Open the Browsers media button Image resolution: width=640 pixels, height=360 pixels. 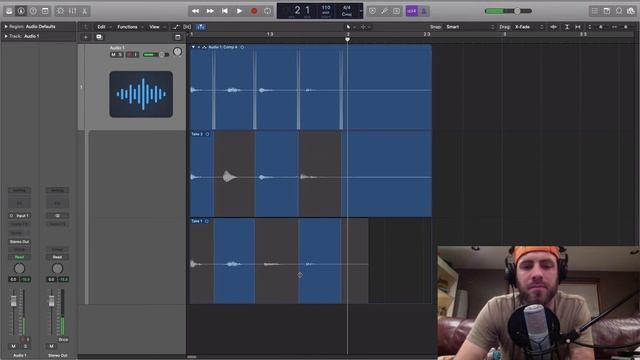point(631,11)
